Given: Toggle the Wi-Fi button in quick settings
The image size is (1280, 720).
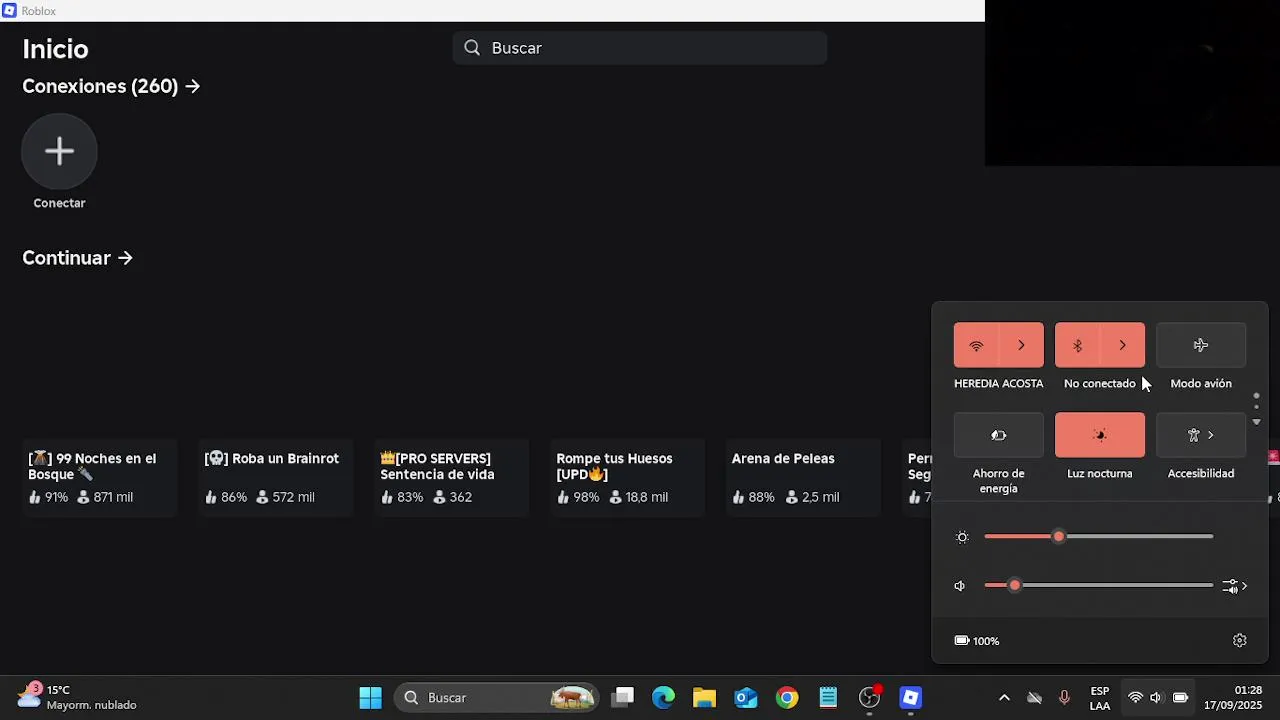Looking at the screenshot, I should (x=976, y=345).
